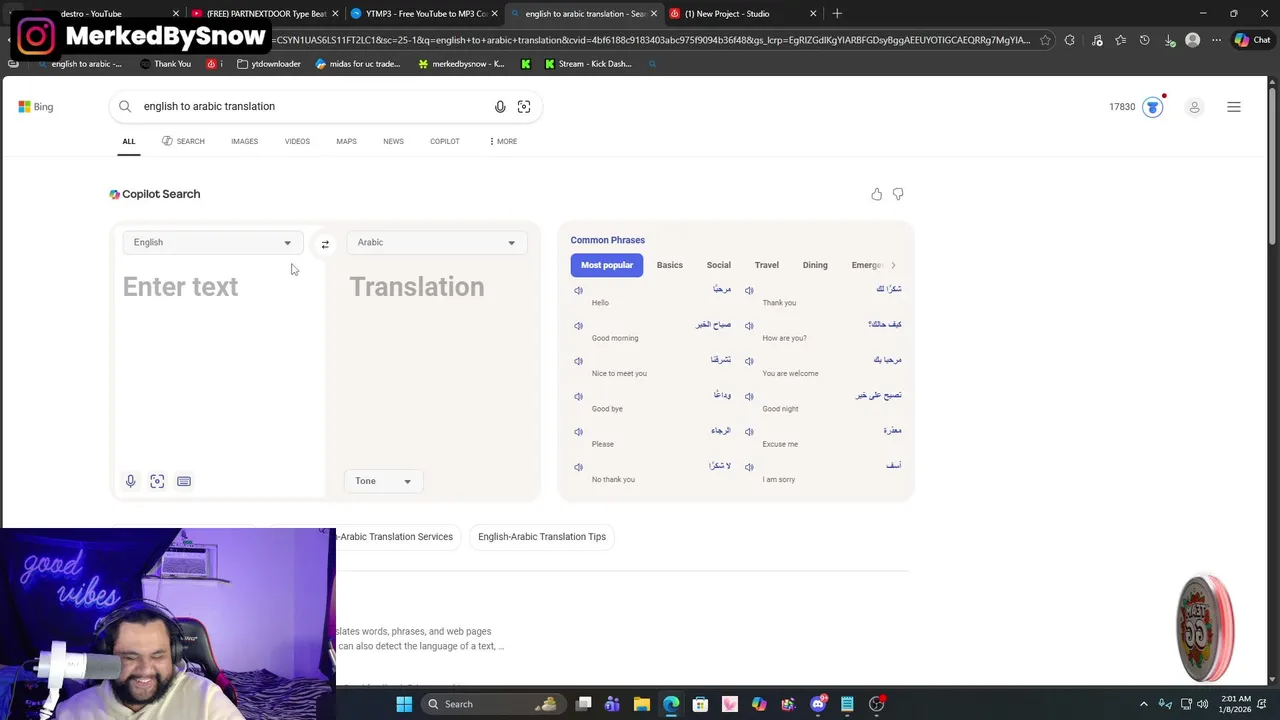This screenshot has width=1280, height=720.
Task: Swap English and Arabic languages
Action: [x=325, y=244]
